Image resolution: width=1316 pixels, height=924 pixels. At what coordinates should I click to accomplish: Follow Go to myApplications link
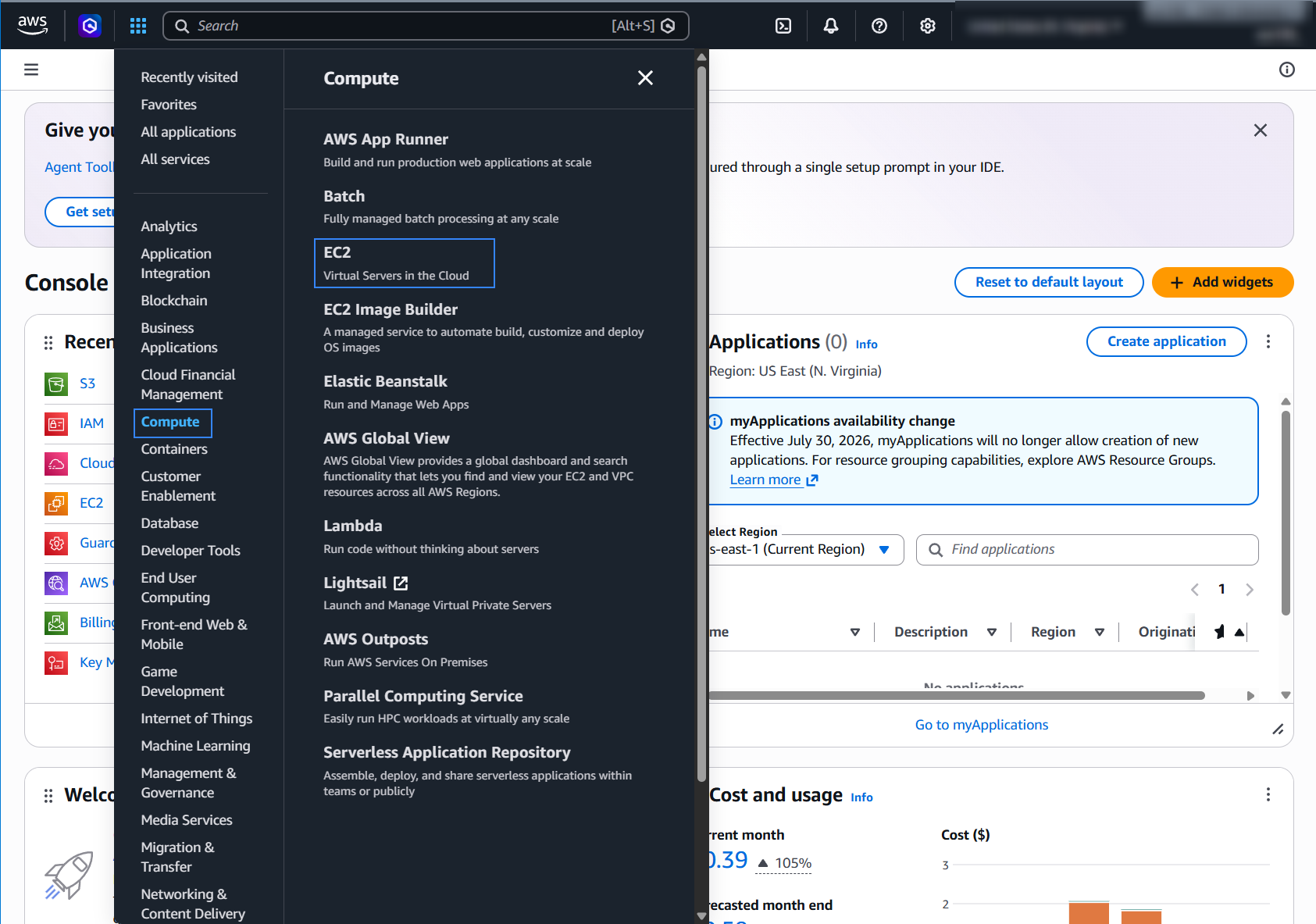pyautogui.click(x=981, y=725)
